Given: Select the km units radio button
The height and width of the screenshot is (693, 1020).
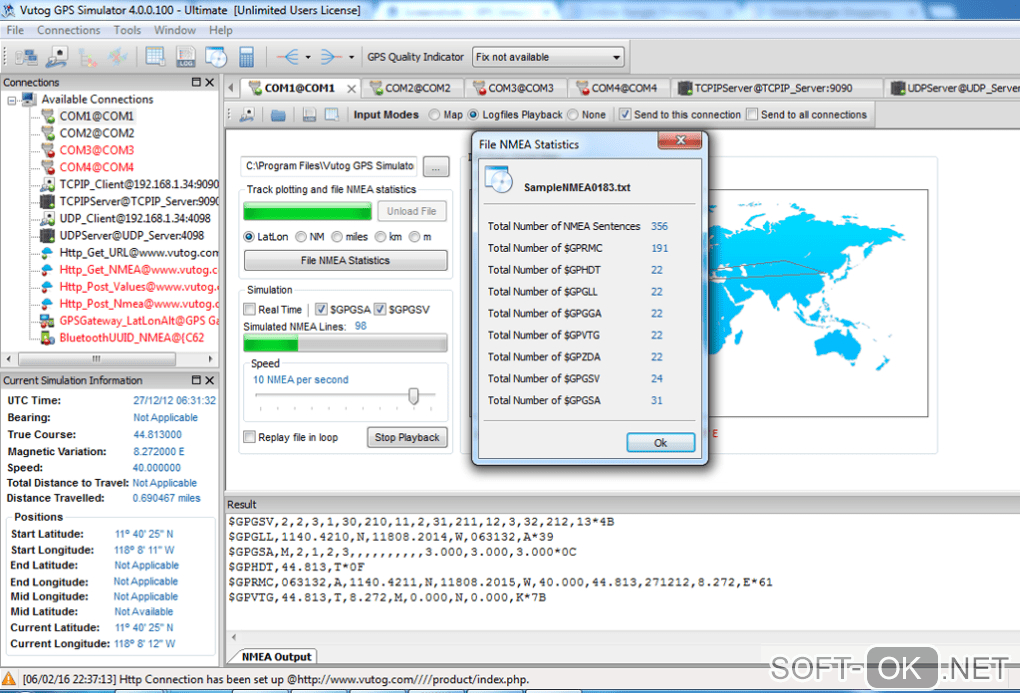Looking at the screenshot, I should click(380, 237).
